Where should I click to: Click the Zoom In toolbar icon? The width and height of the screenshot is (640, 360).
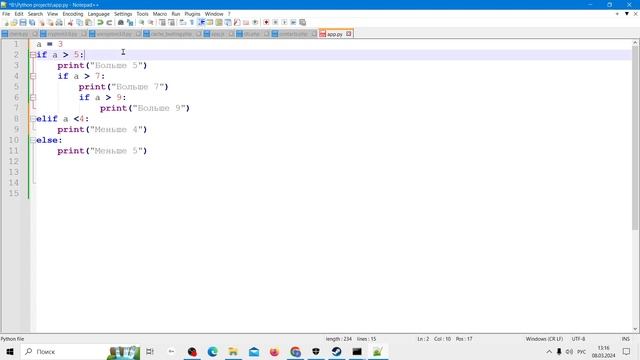pos(141,22)
